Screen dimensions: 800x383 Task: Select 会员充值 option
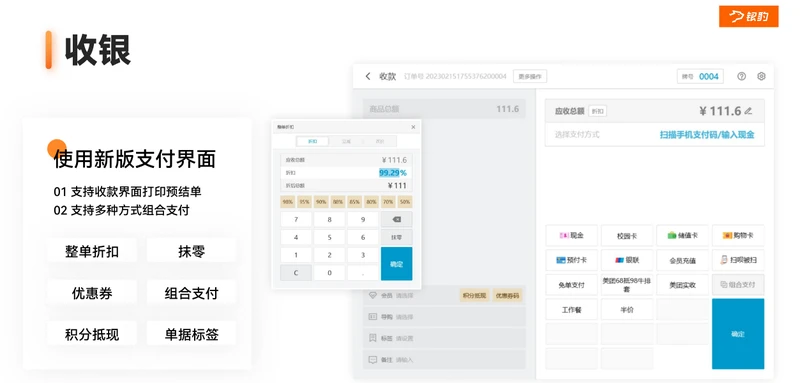pos(682,260)
